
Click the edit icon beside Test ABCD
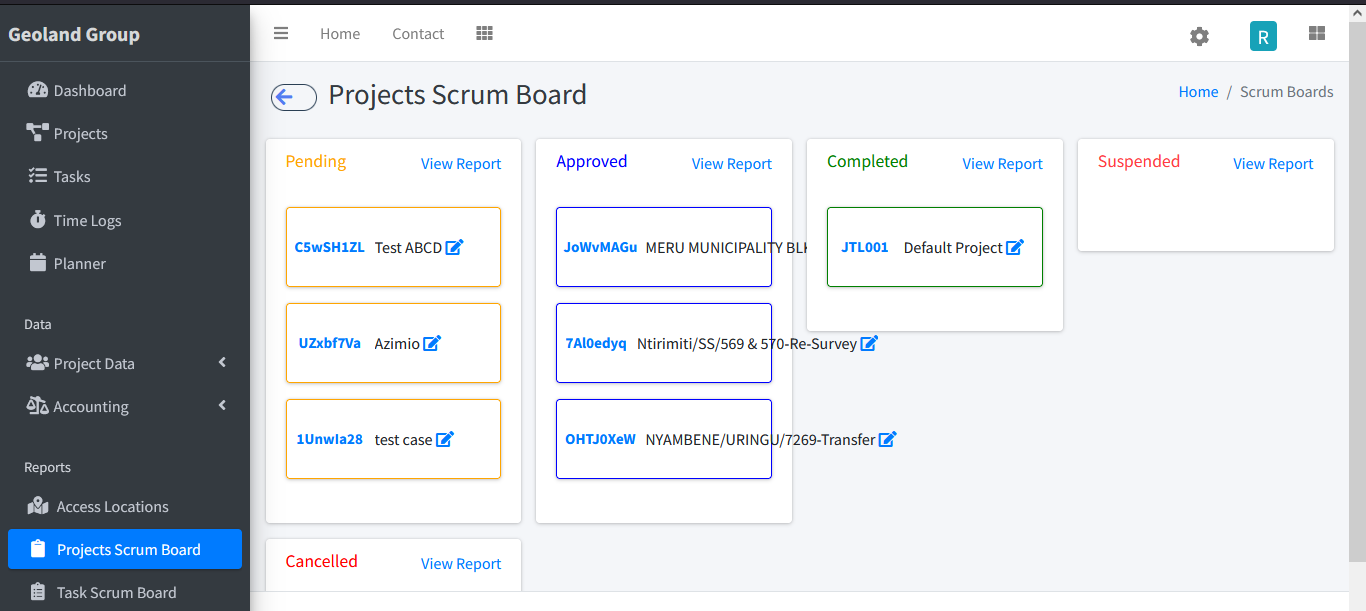[x=454, y=247]
